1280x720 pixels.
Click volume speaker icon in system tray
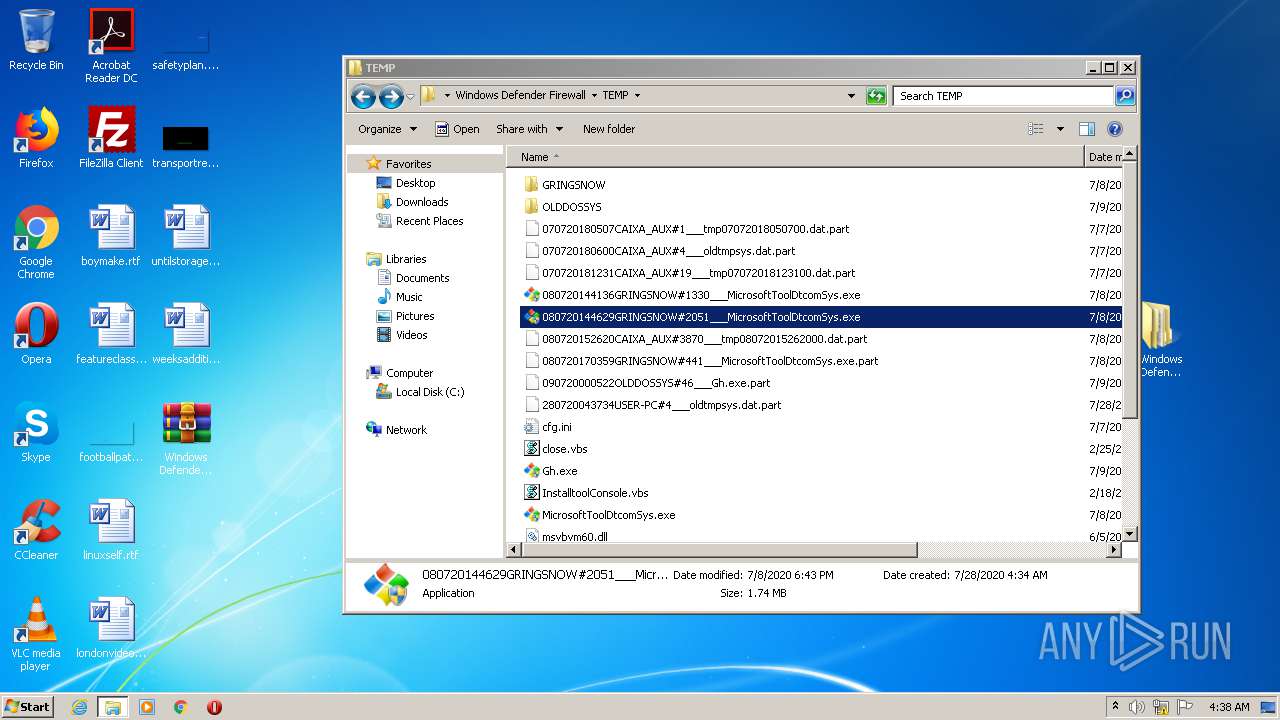click(x=1137, y=707)
